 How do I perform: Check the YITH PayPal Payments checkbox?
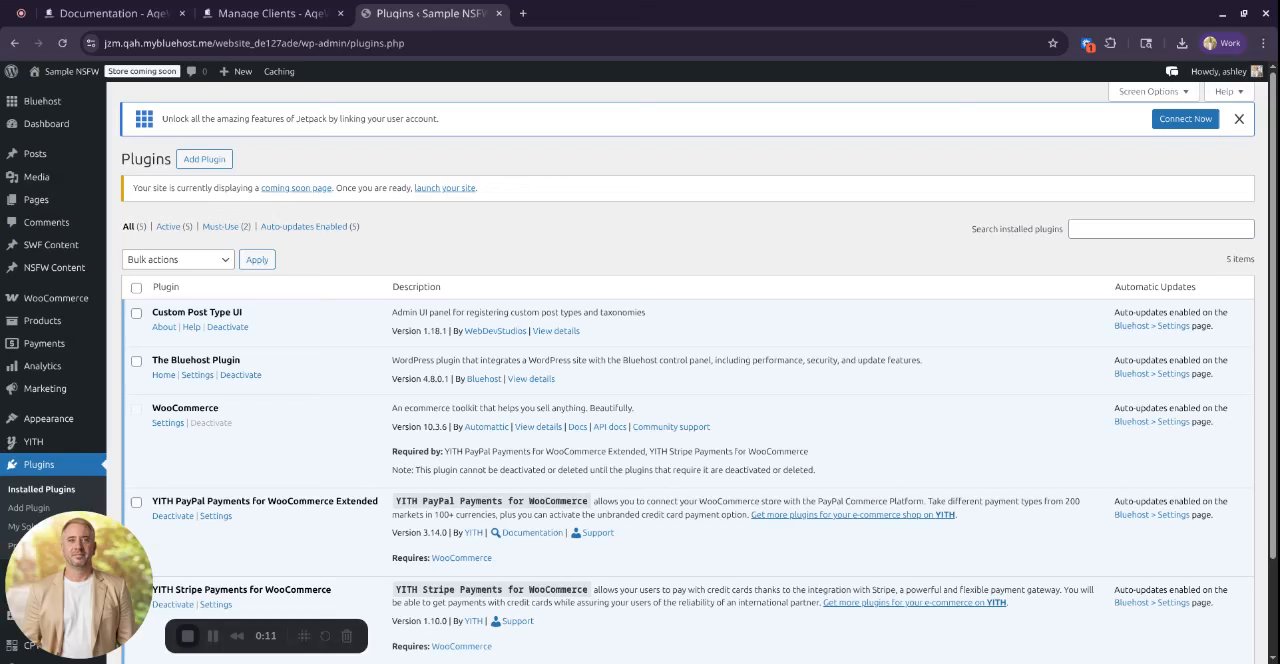[136, 502]
